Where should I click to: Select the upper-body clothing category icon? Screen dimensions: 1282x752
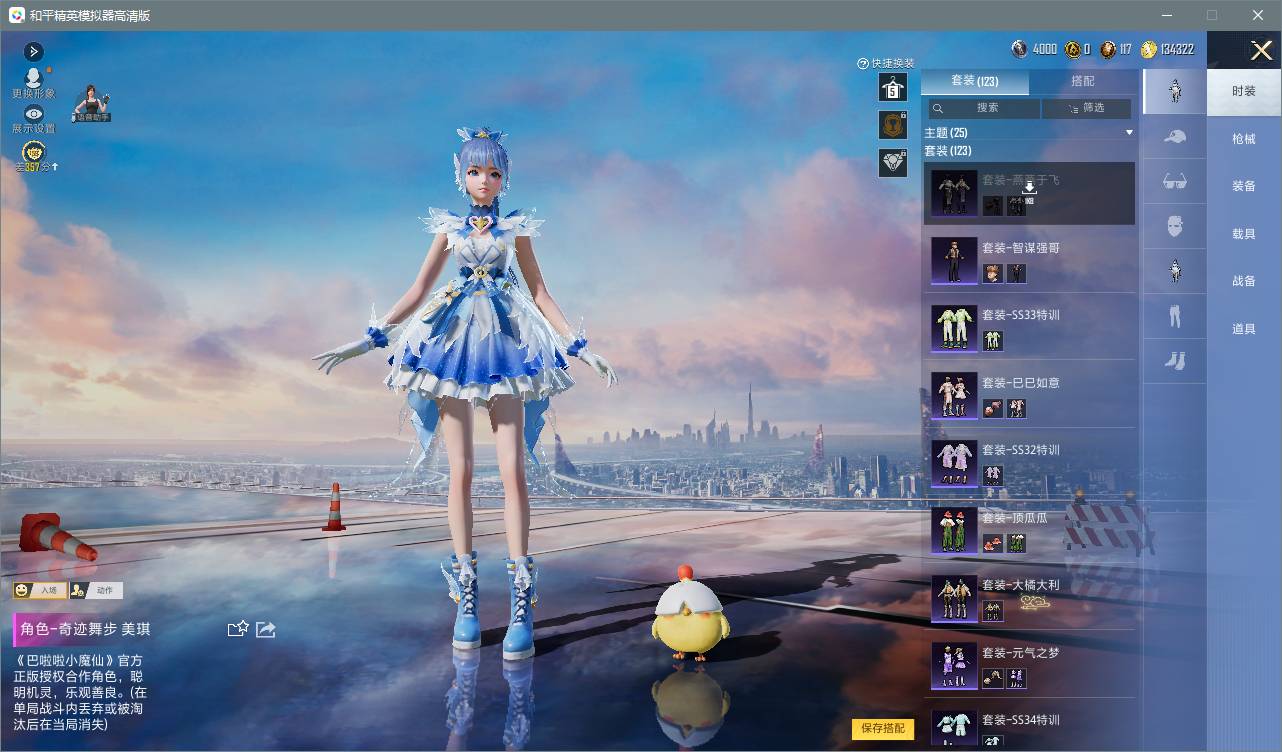click(x=1175, y=270)
